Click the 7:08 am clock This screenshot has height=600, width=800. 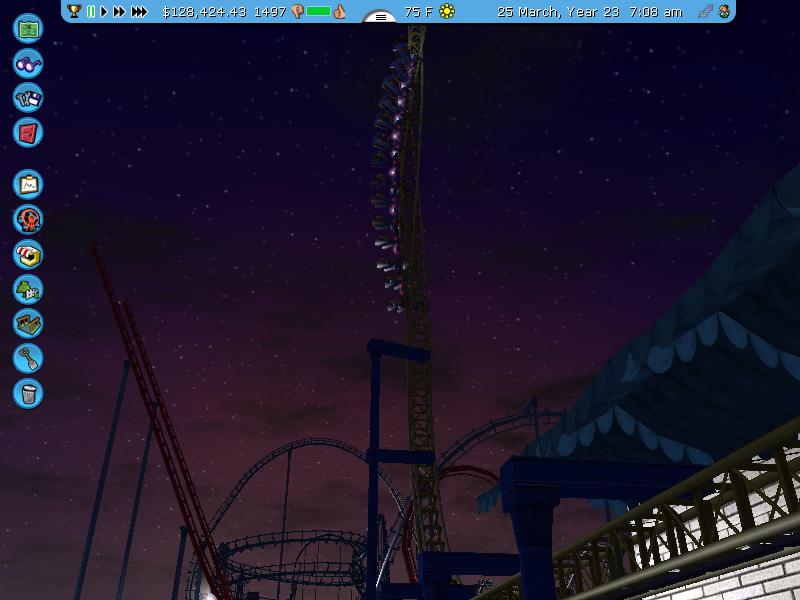(x=656, y=12)
